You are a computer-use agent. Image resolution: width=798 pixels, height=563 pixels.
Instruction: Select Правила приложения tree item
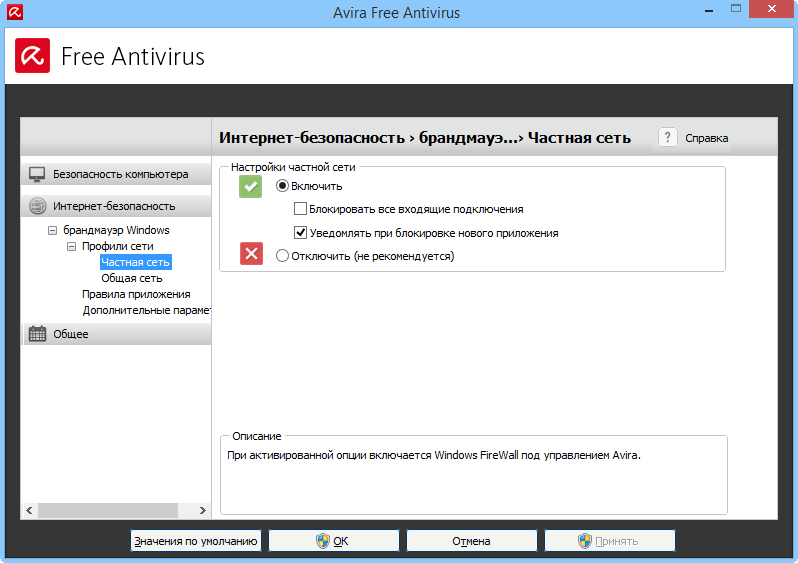pyautogui.click(x=136, y=294)
